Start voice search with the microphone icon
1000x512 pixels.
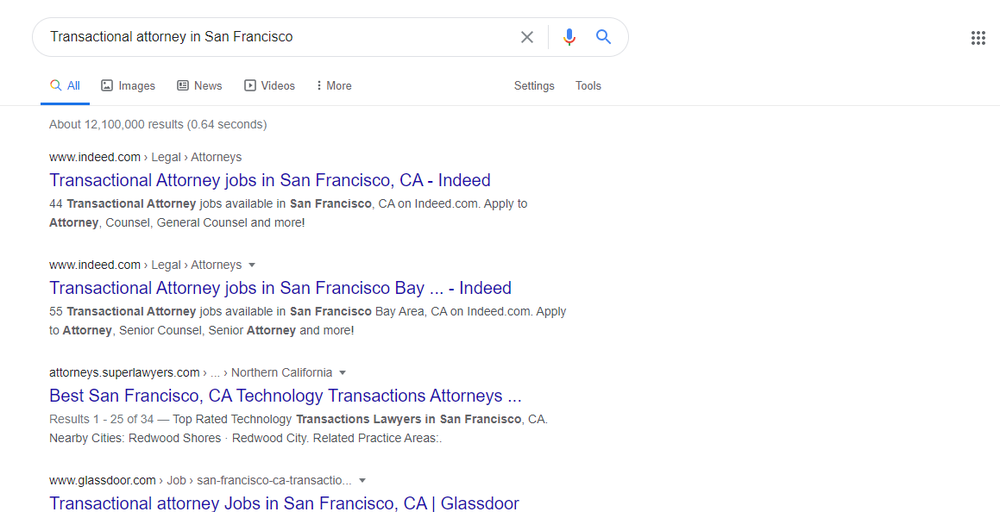[570, 37]
